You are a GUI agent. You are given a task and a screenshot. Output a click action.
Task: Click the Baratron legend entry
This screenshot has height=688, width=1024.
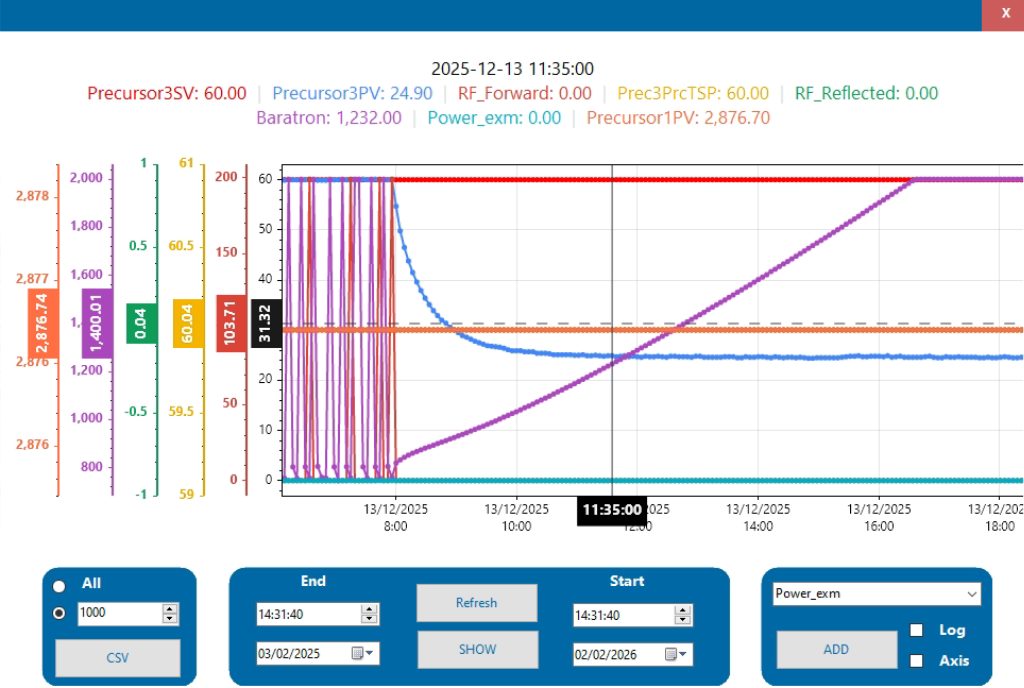coord(328,118)
